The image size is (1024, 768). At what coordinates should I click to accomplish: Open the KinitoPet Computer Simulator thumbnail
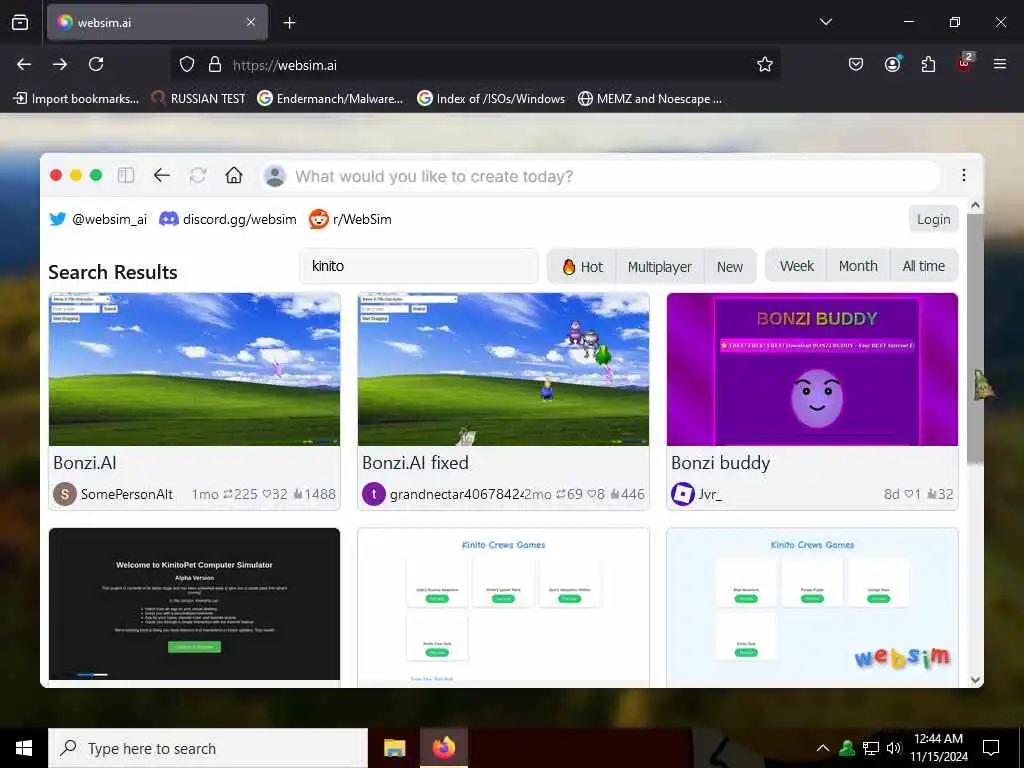[x=195, y=604]
